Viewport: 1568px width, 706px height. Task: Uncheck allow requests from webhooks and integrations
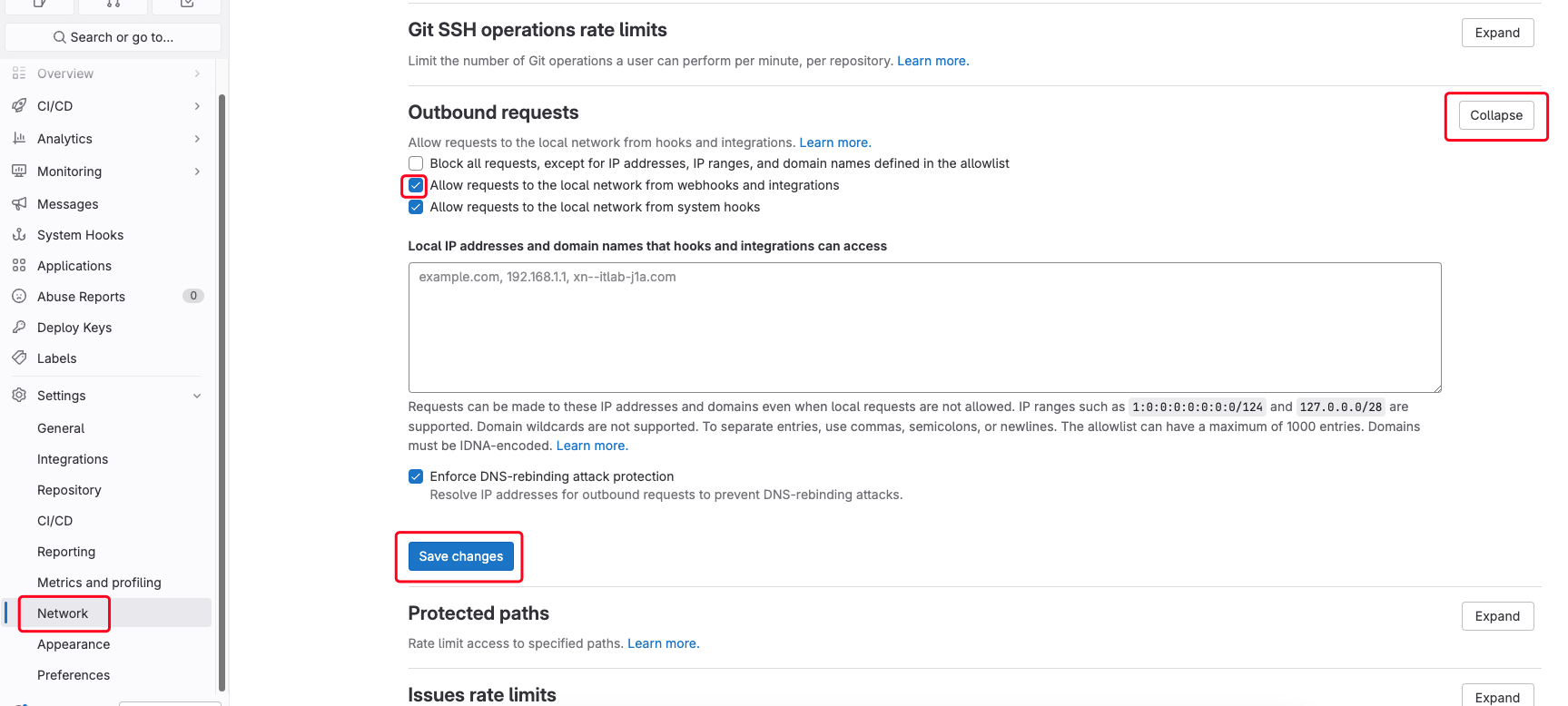click(x=416, y=185)
